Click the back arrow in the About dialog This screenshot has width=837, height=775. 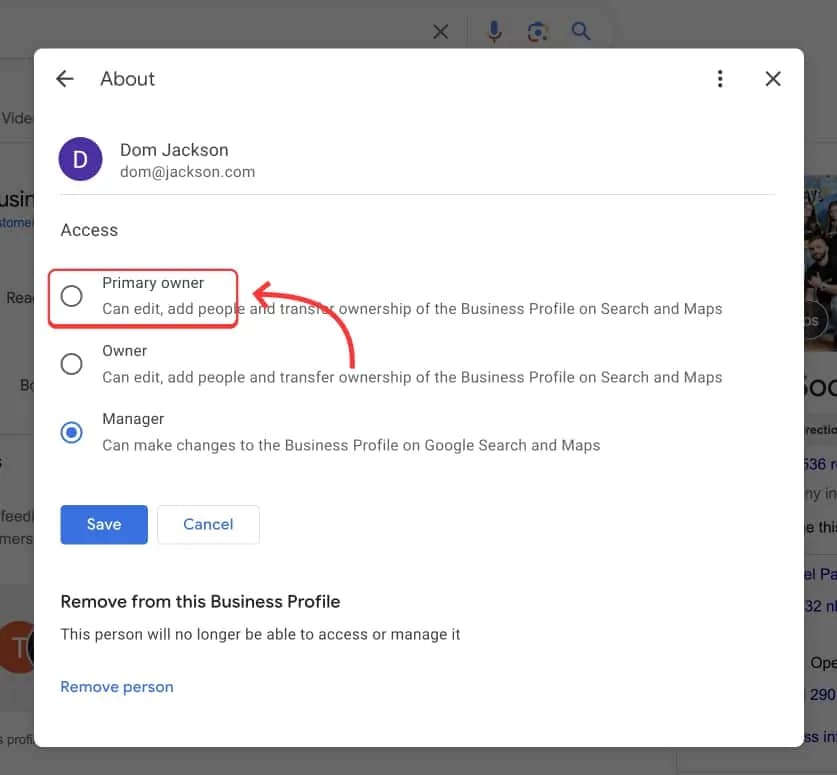(x=64, y=79)
